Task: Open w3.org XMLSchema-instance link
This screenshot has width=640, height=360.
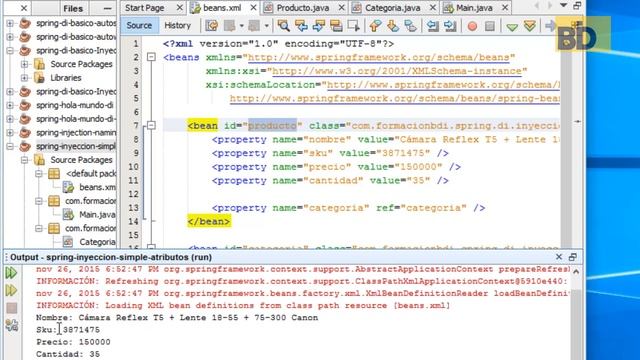Action: point(397,71)
